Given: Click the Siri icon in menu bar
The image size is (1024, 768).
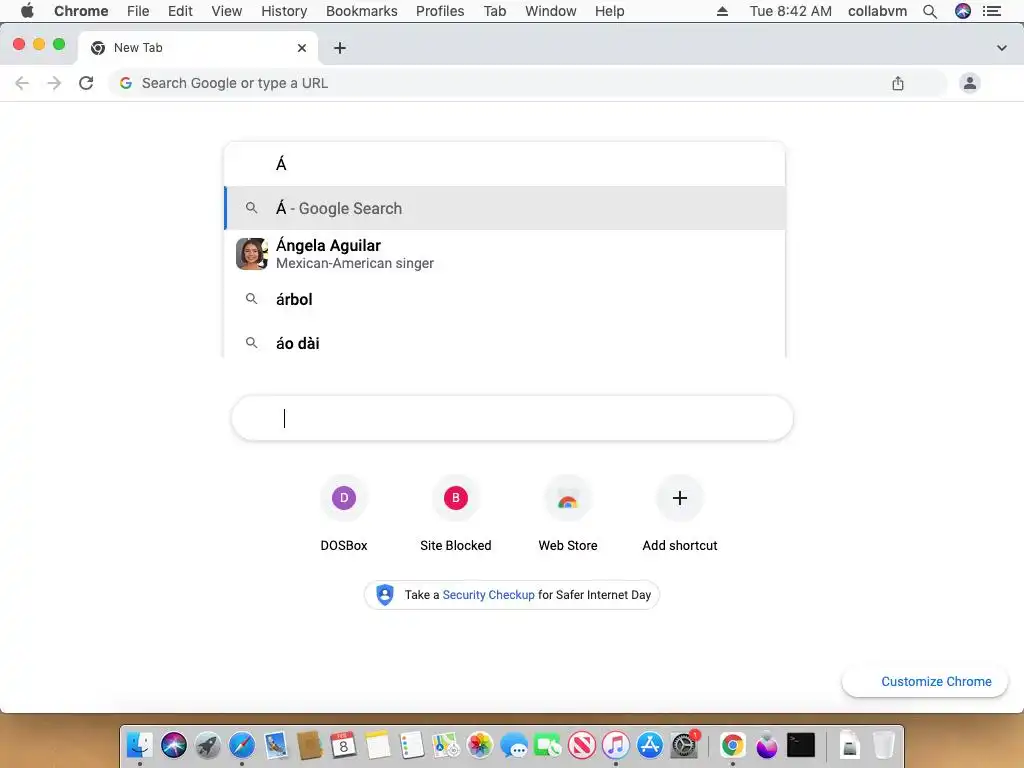Looking at the screenshot, I should (963, 11).
